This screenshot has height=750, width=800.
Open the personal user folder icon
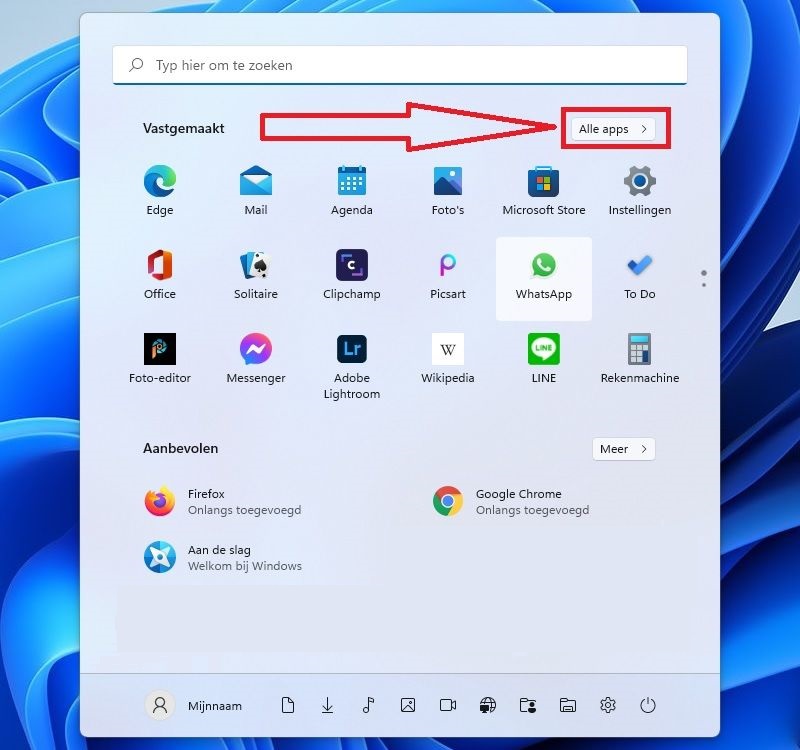click(x=528, y=706)
